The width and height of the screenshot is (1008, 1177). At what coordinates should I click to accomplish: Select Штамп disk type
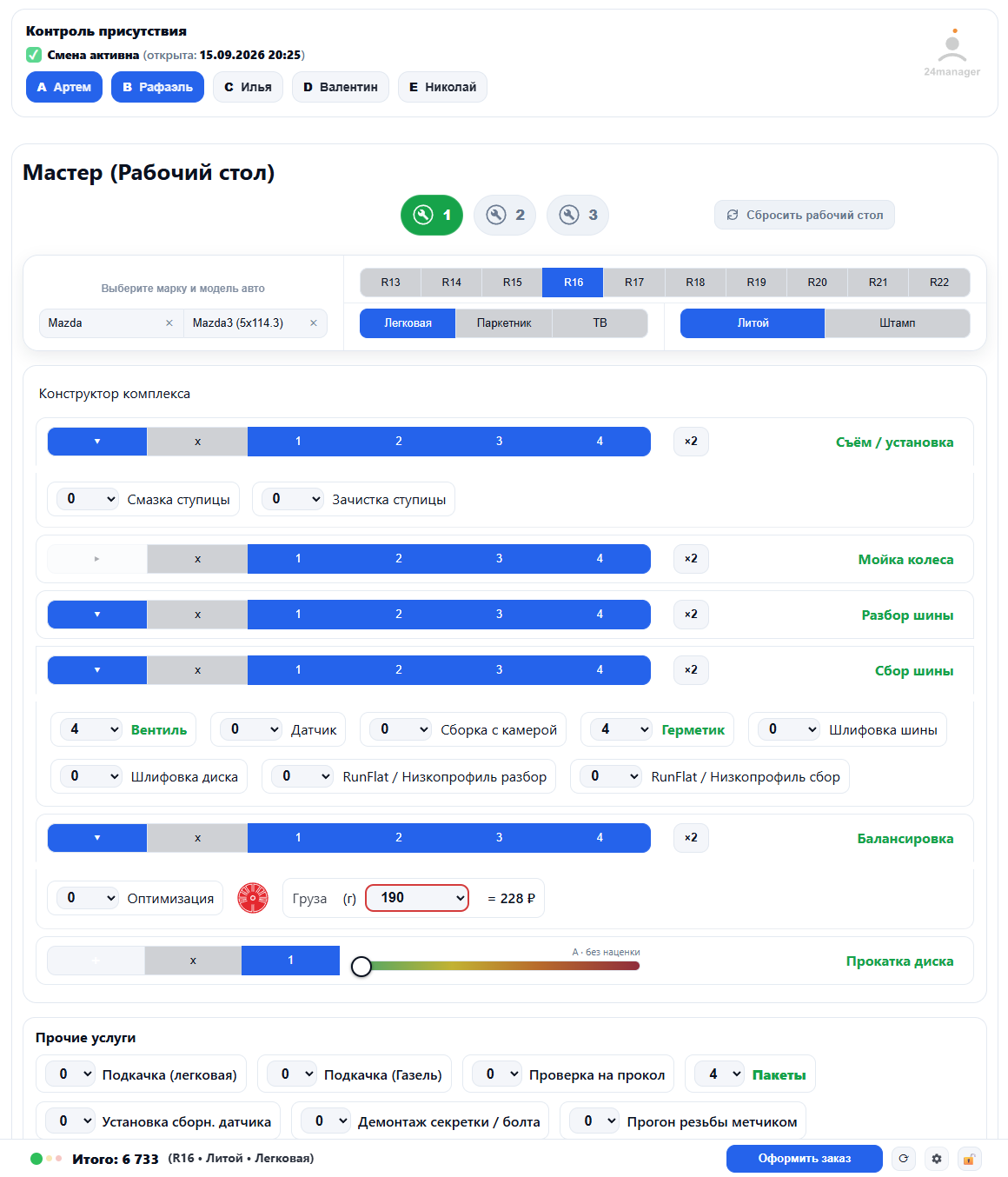click(897, 323)
